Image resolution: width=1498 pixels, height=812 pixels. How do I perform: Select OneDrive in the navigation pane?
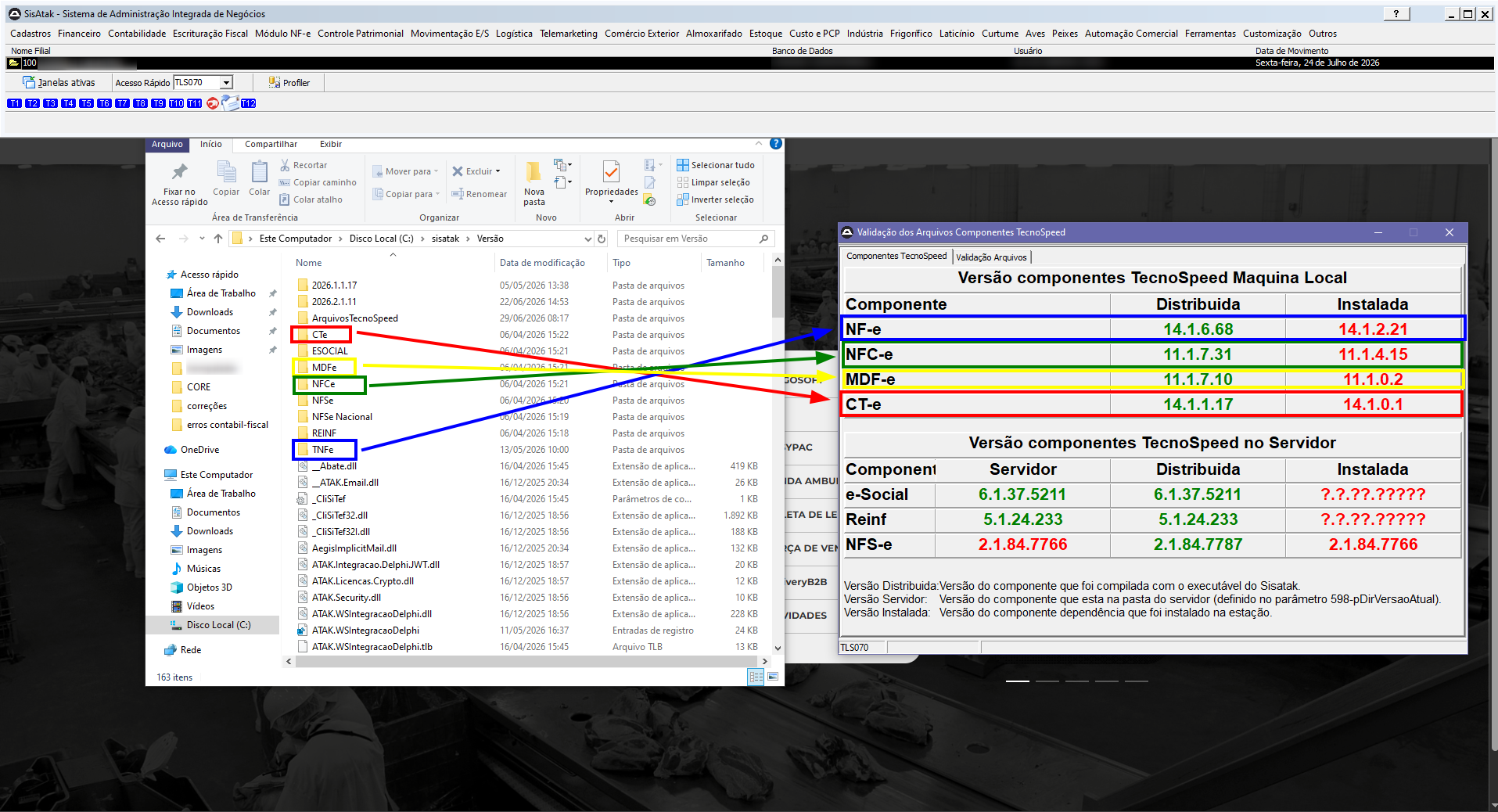coord(199,450)
